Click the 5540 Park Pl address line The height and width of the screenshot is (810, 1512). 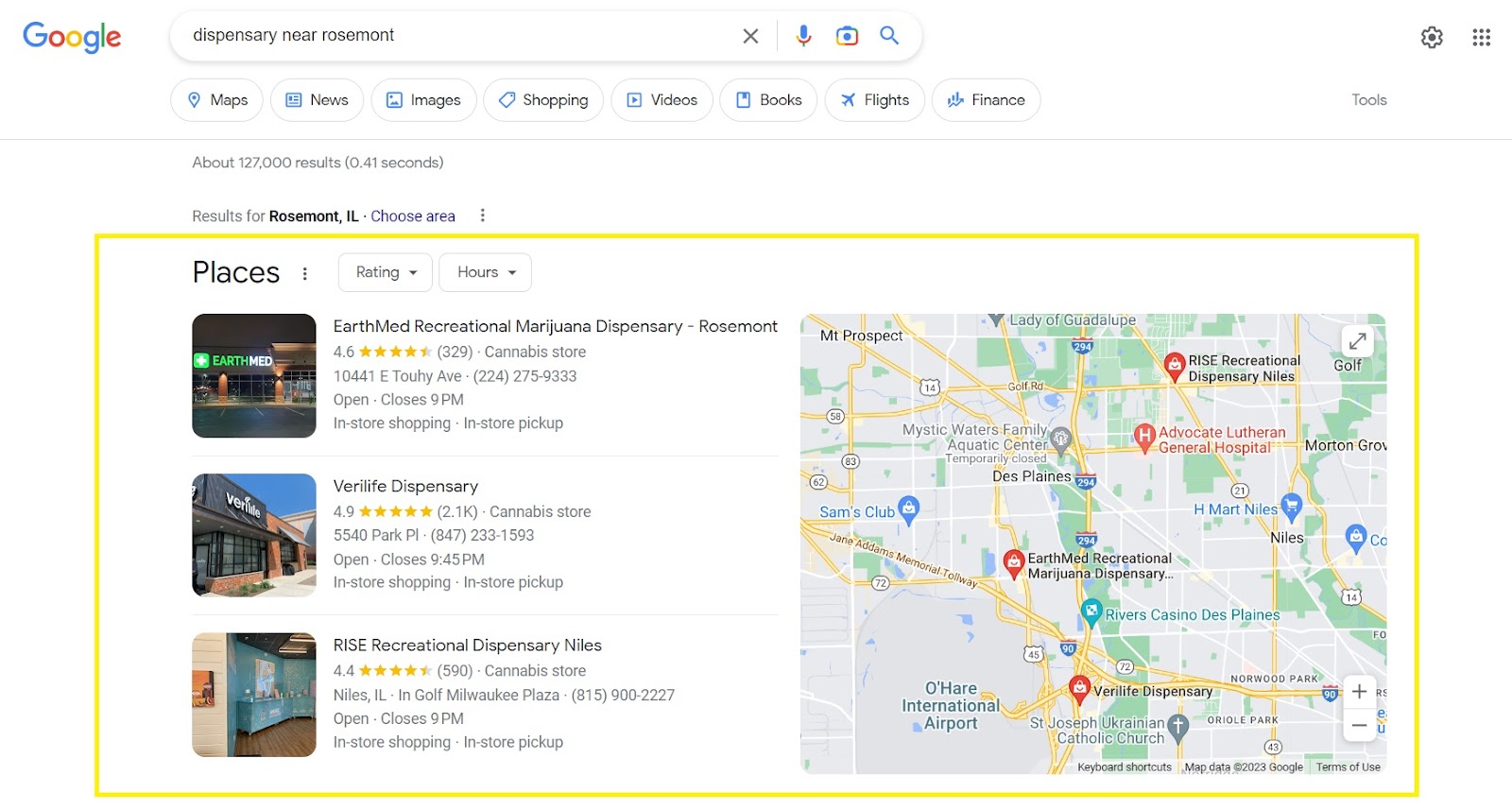[x=376, y=535]
